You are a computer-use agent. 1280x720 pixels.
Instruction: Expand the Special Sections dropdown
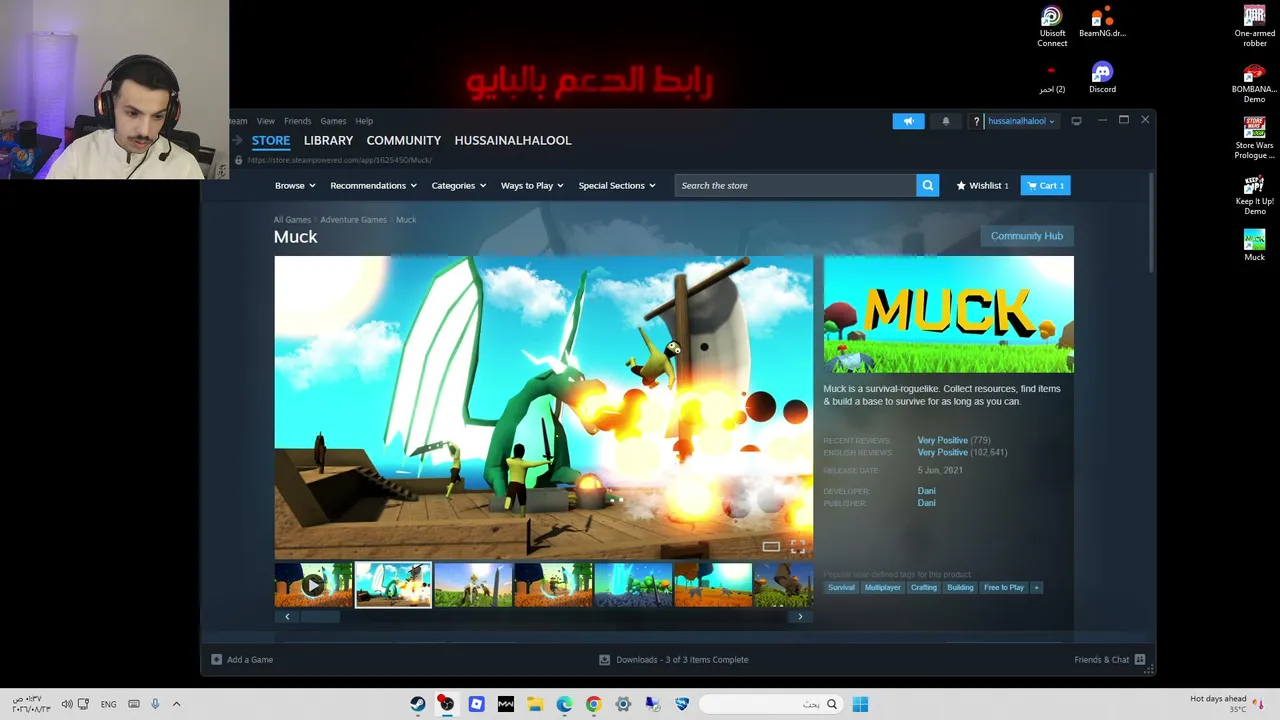click(x=617, y=185)
